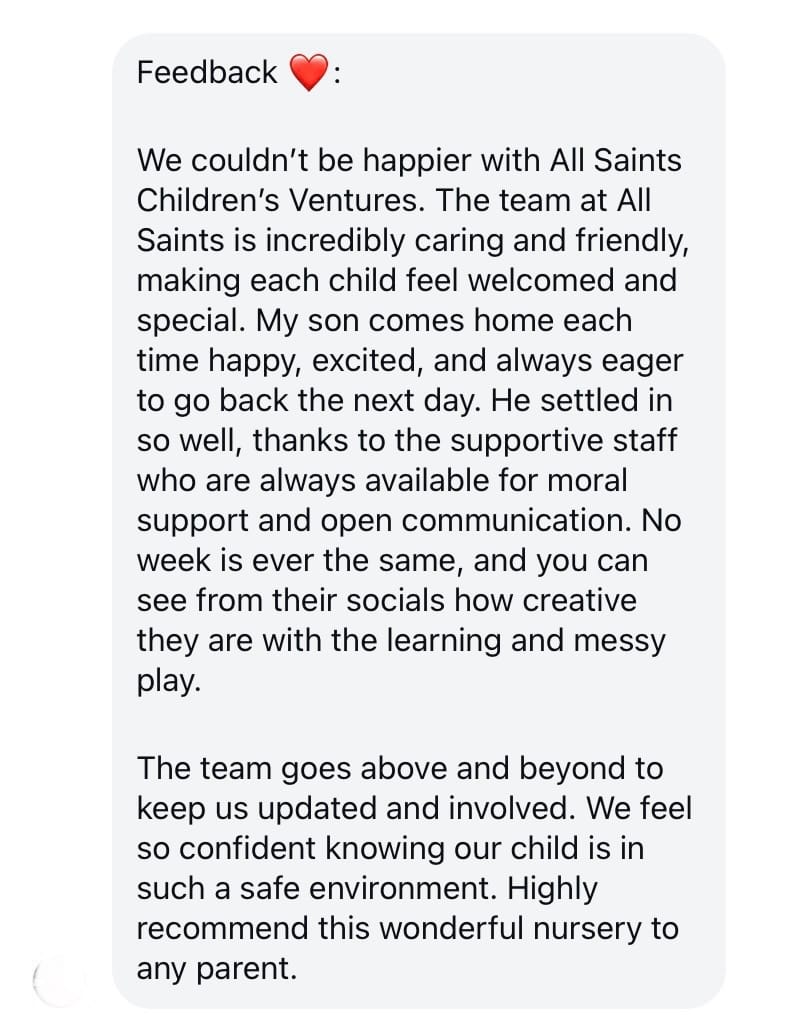Tap the phrase "such a safe environment"
This screenshot has height=1023, width=812.
tap(317, 889)
